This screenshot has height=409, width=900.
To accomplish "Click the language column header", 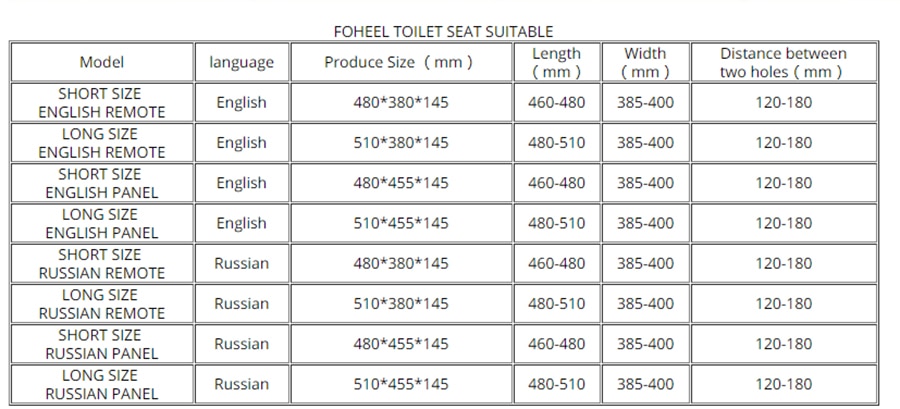I will [x=242, y=62].
